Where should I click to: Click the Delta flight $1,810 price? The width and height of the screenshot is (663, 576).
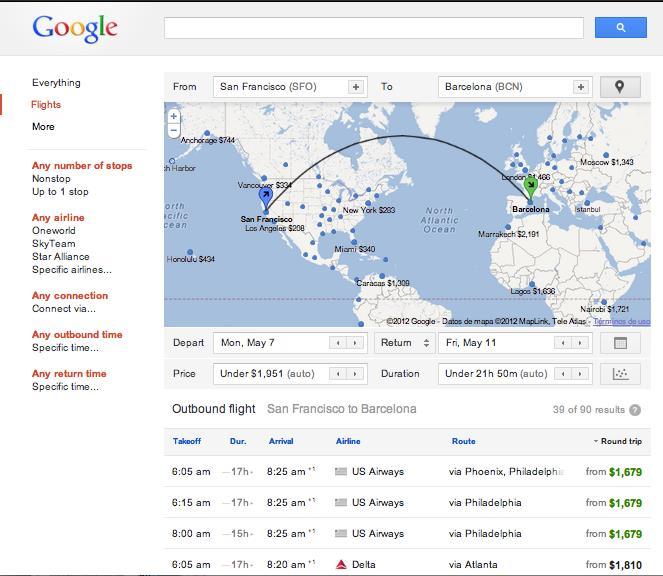pos(625,565)
